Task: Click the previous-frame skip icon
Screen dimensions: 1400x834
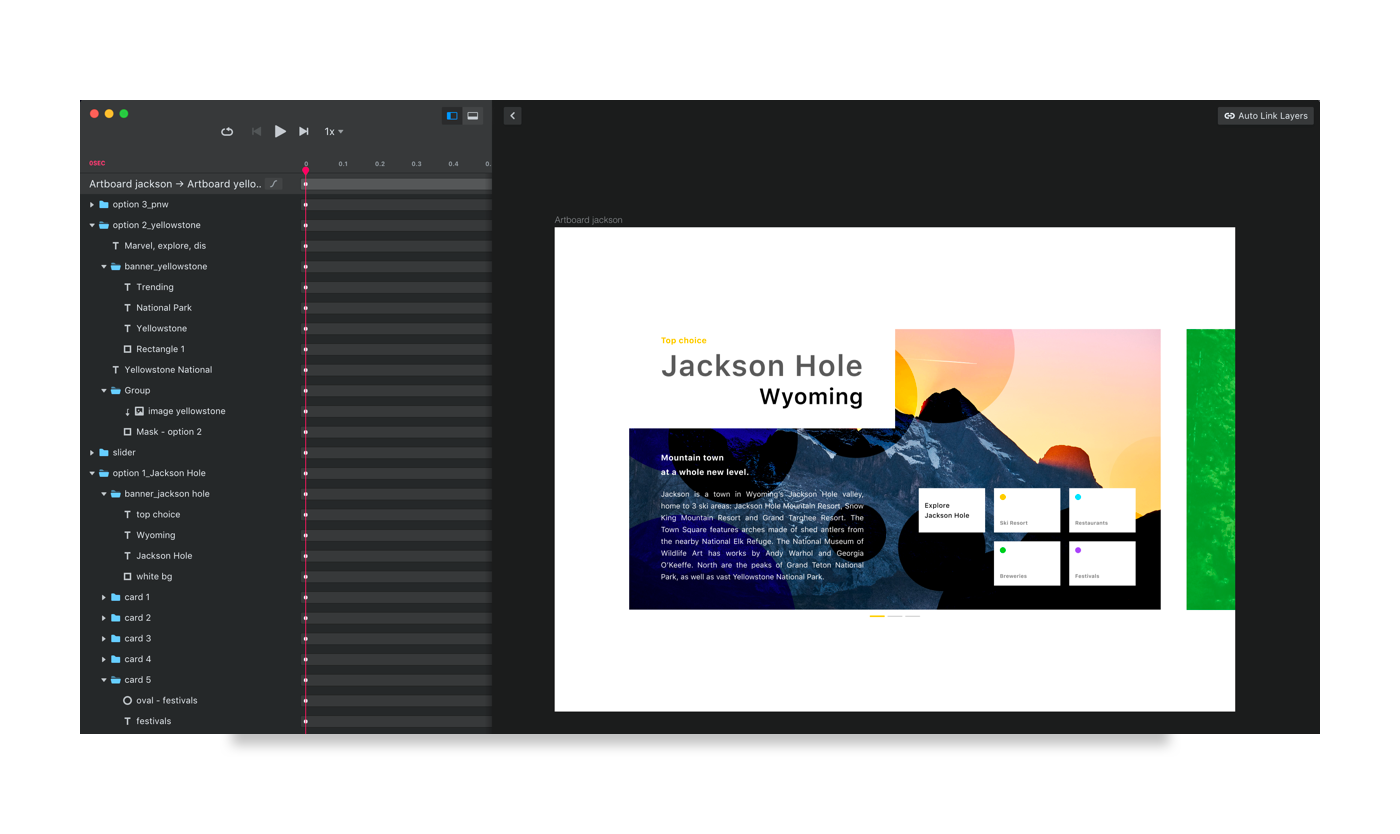Action: click(x=256, y=131)
